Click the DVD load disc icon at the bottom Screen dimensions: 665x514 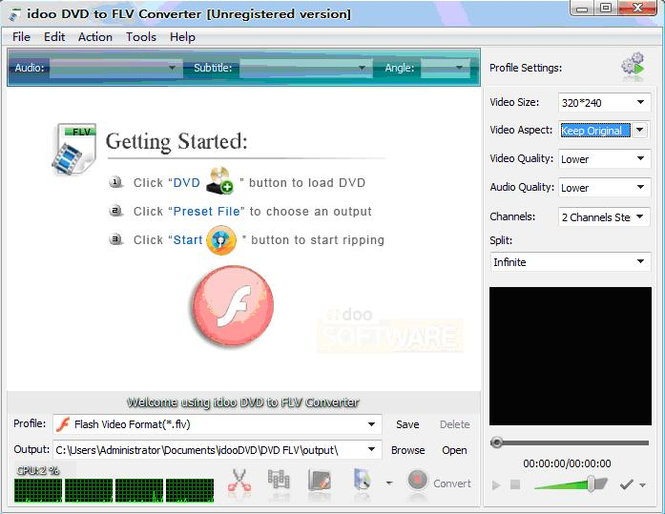(362, 480)
